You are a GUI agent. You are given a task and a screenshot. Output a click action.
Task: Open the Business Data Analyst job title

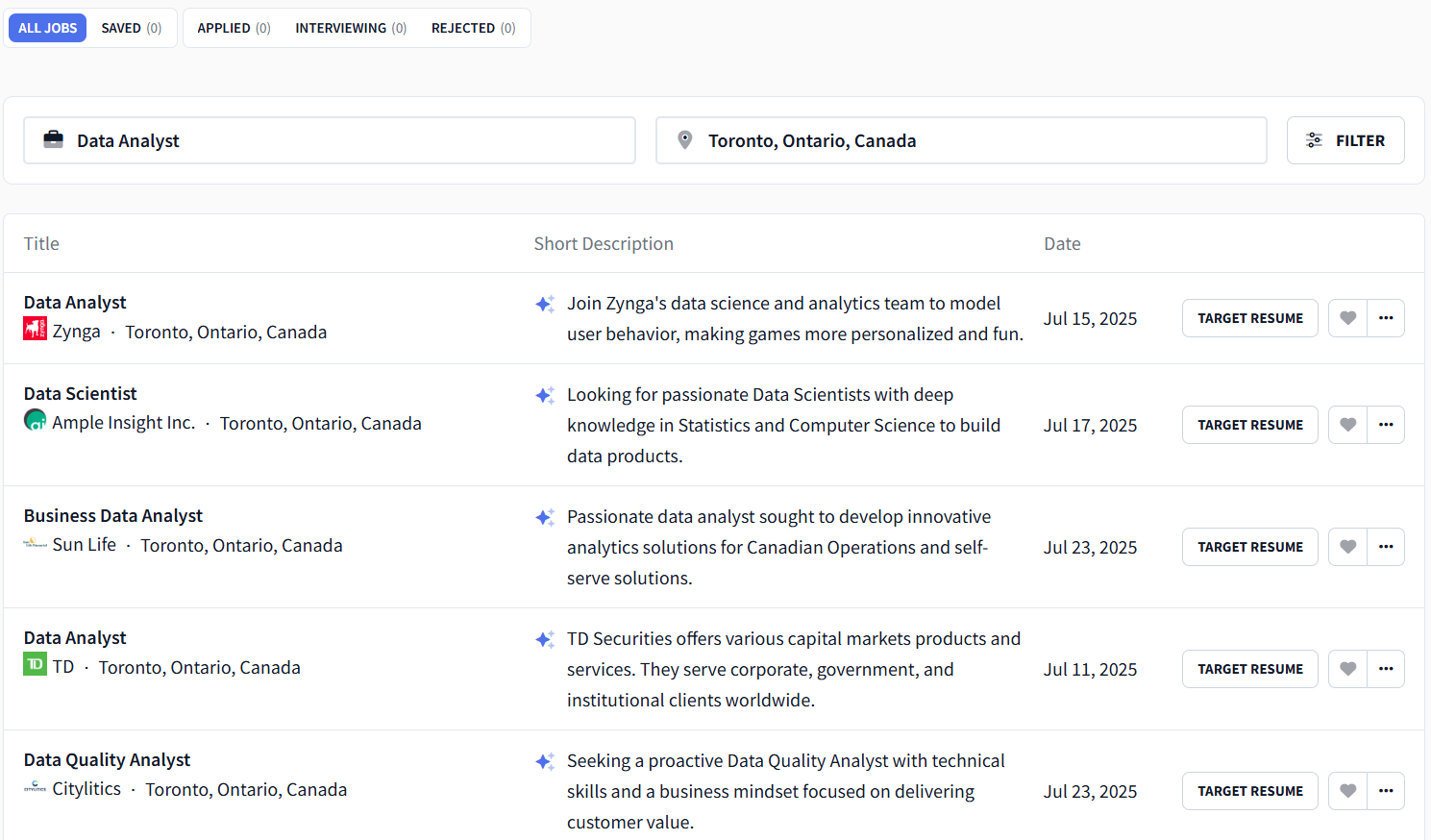pyautogui.click(x=113, y=516)
